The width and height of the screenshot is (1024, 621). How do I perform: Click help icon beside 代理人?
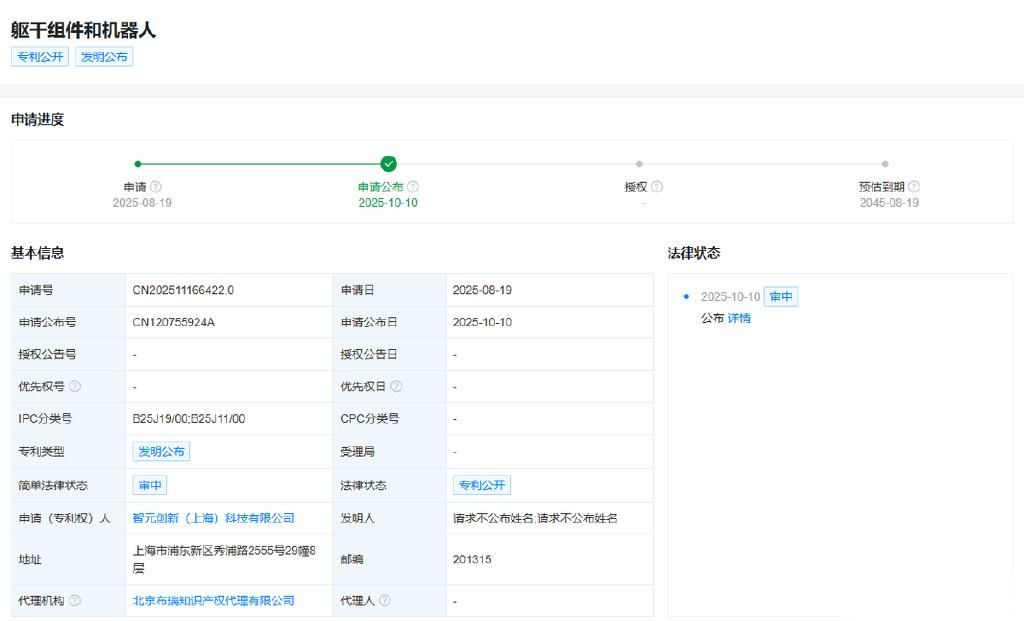pos(385,601)
